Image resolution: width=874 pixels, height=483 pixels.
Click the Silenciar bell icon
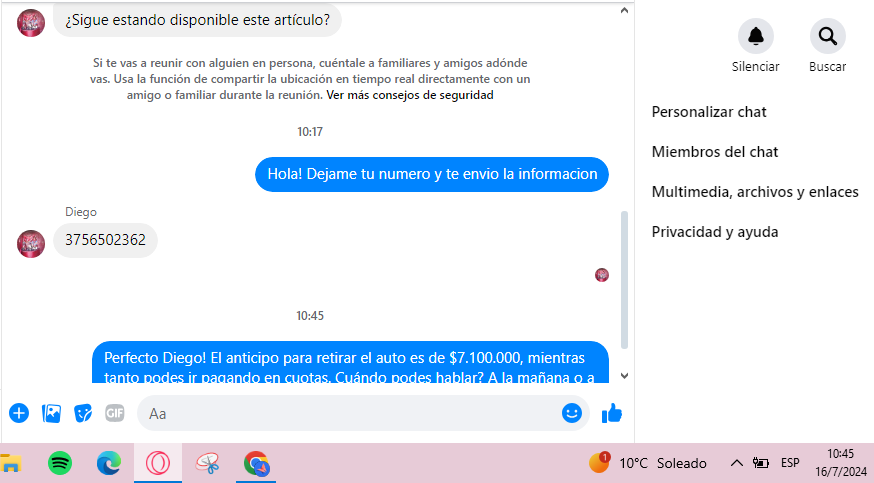click(755, 37)
